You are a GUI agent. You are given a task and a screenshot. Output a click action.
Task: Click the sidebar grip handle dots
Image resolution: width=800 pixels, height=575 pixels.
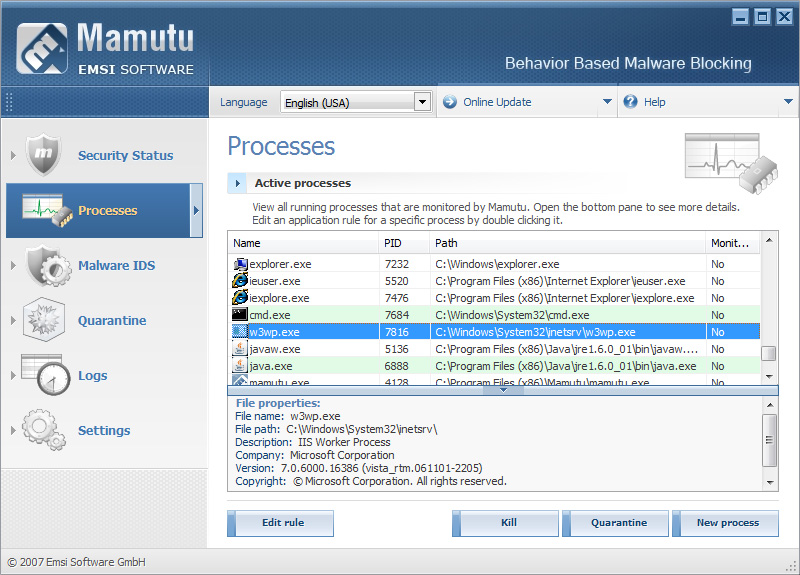coord(9,102)
